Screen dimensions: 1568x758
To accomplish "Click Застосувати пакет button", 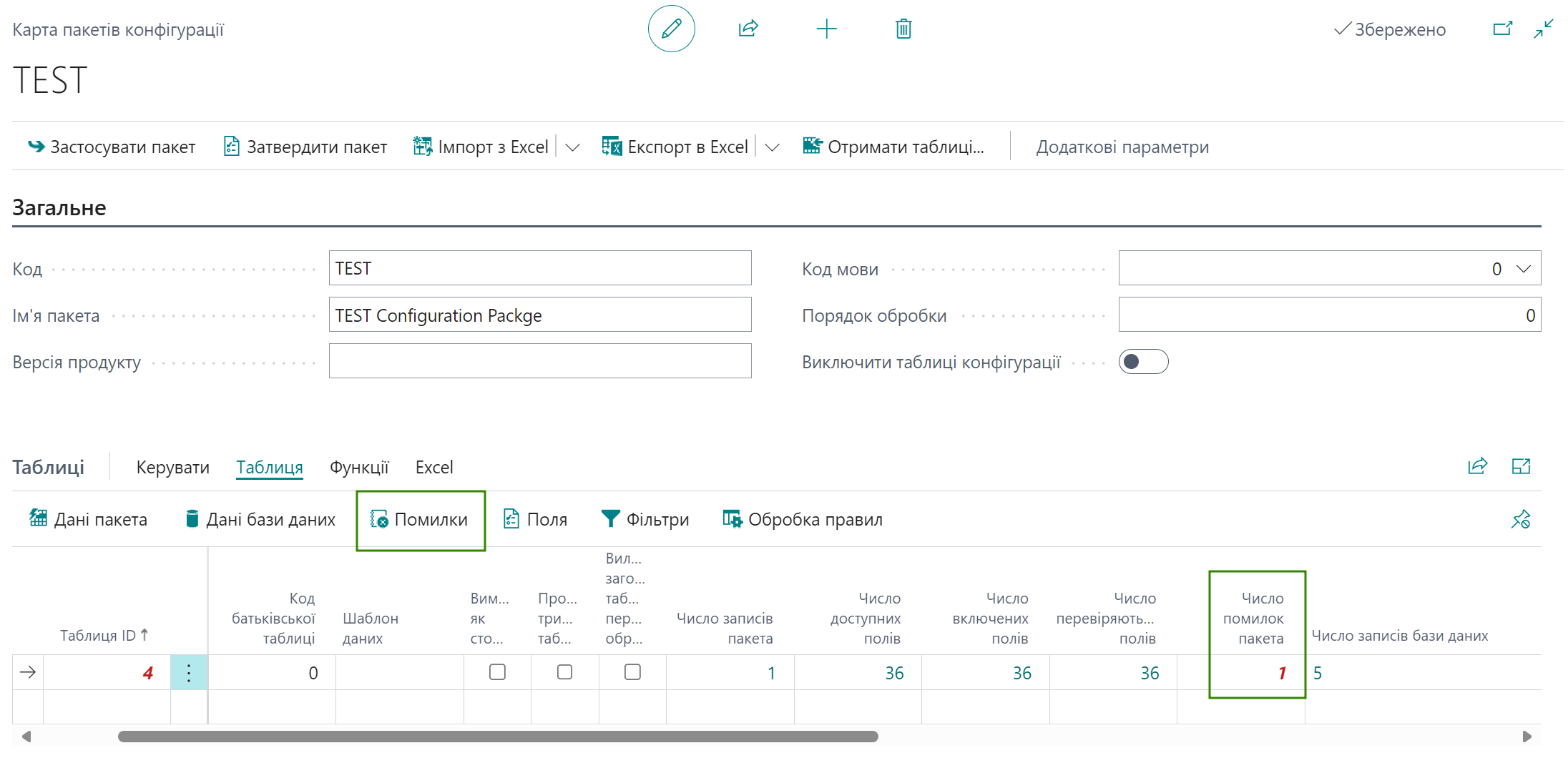I will 111,147.
